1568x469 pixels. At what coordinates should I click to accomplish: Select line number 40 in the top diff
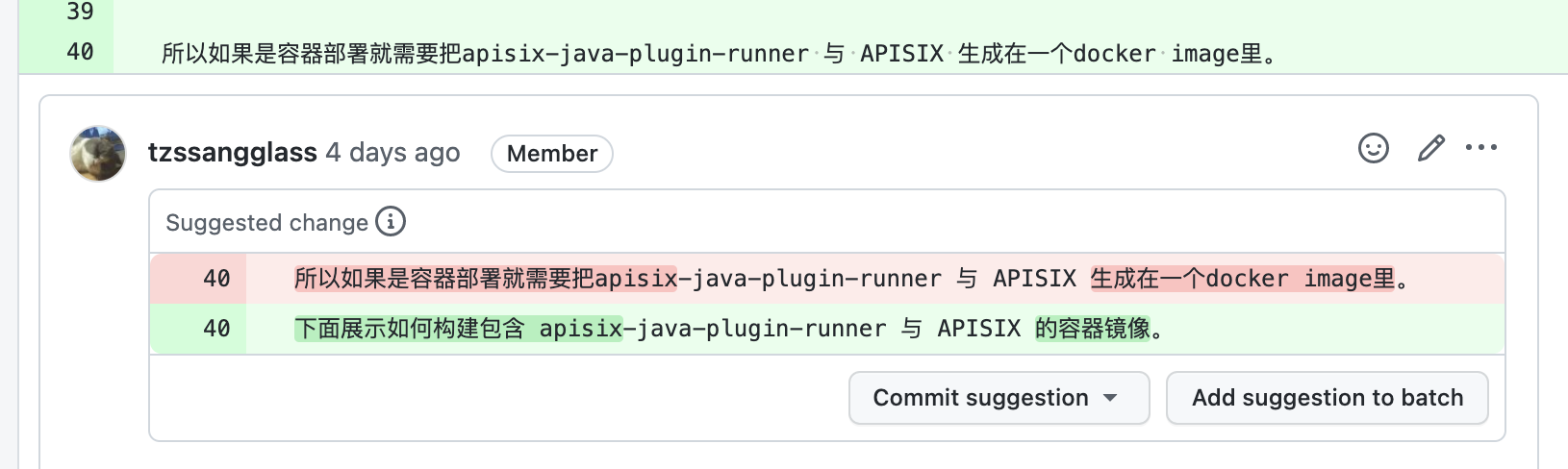(80, 52)
